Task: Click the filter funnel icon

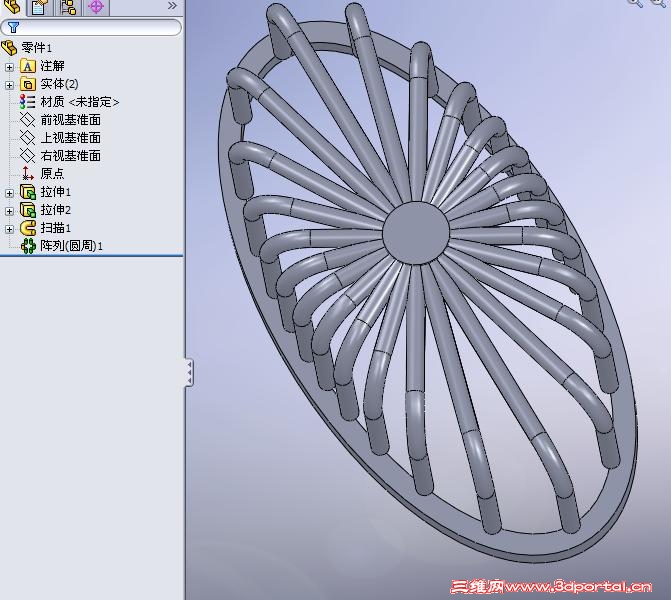Action: click(x=13, y=28)
